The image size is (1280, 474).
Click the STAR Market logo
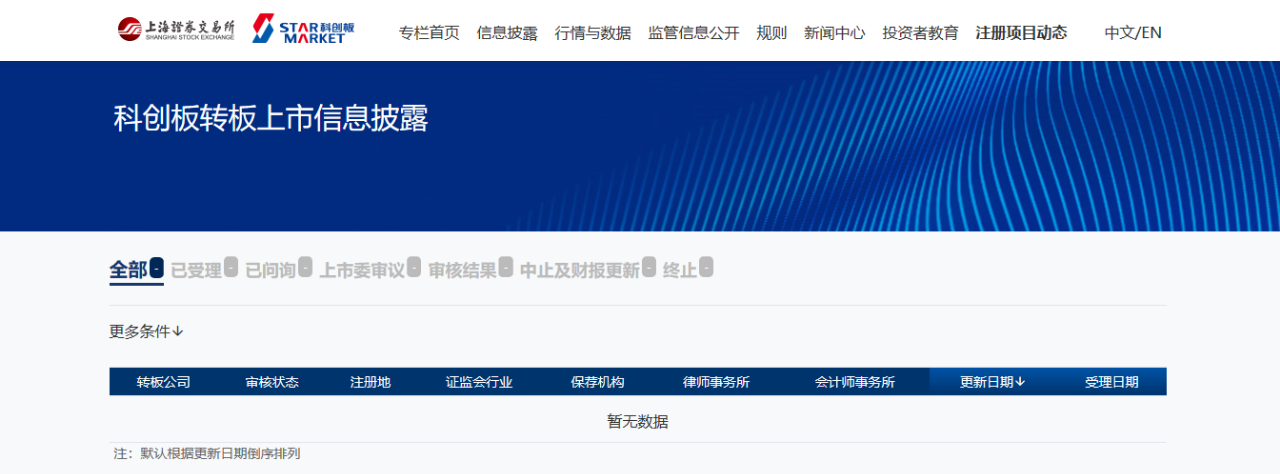coord(303,29)
